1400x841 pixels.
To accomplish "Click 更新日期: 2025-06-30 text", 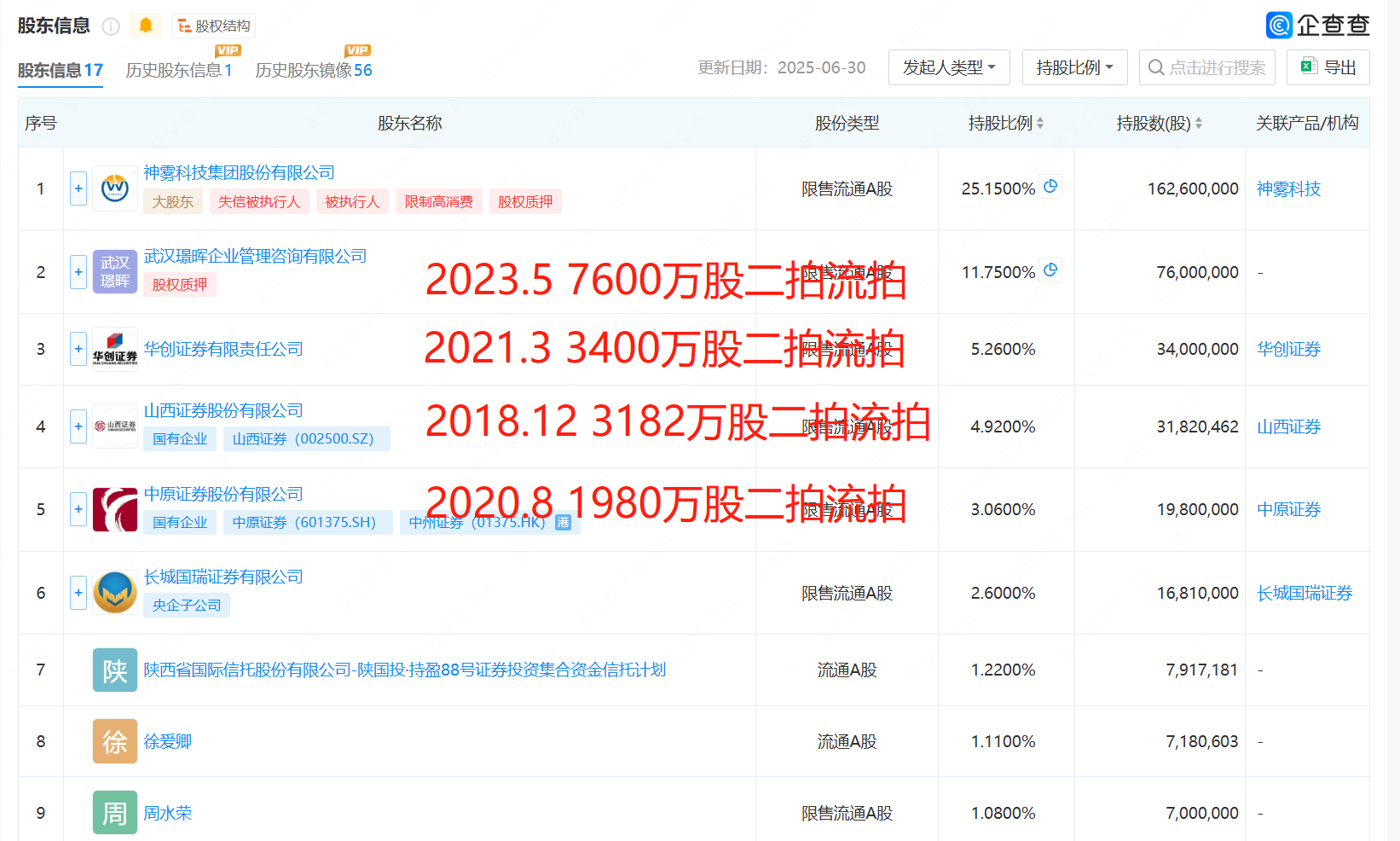I will point(782,67).
